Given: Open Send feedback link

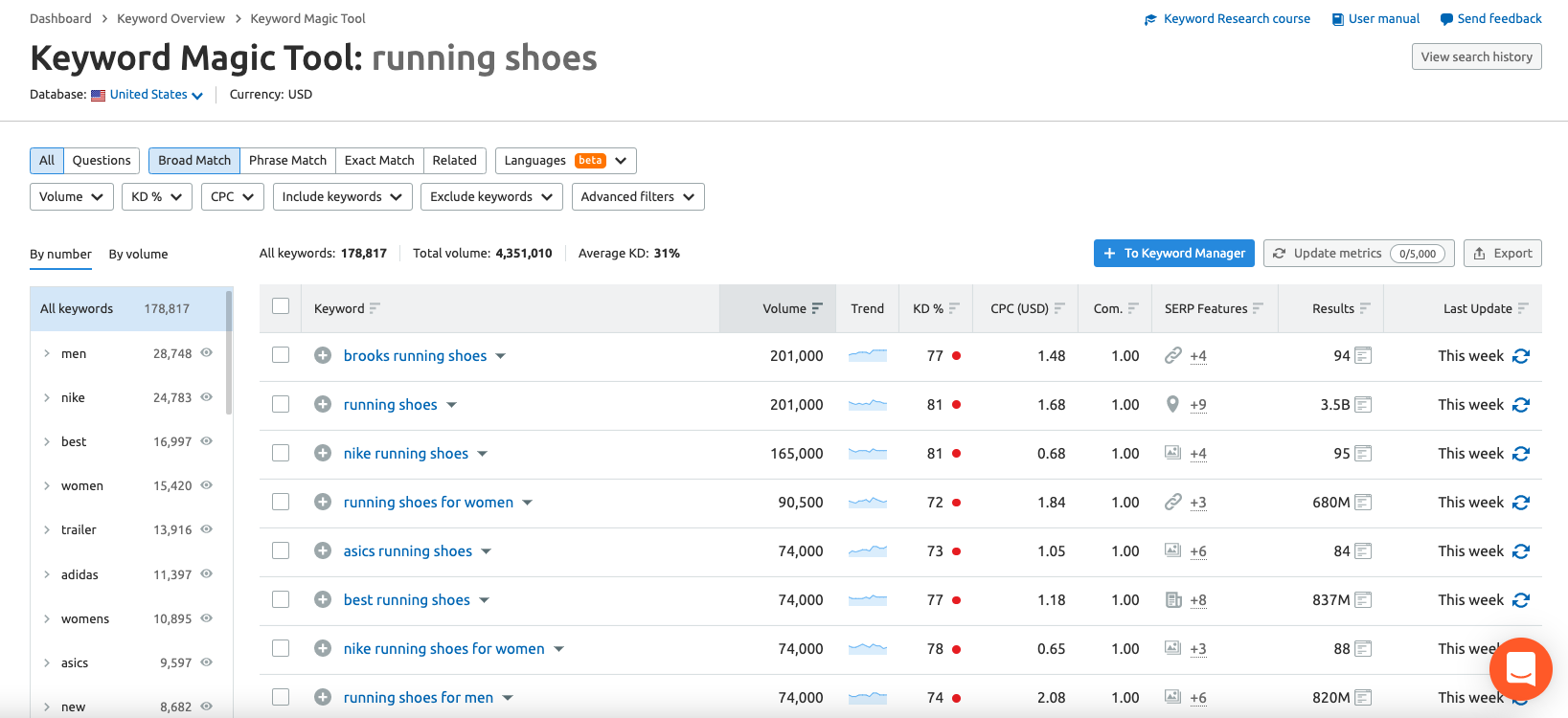Looking at the screenshot, I should [x=1490, y=18].
